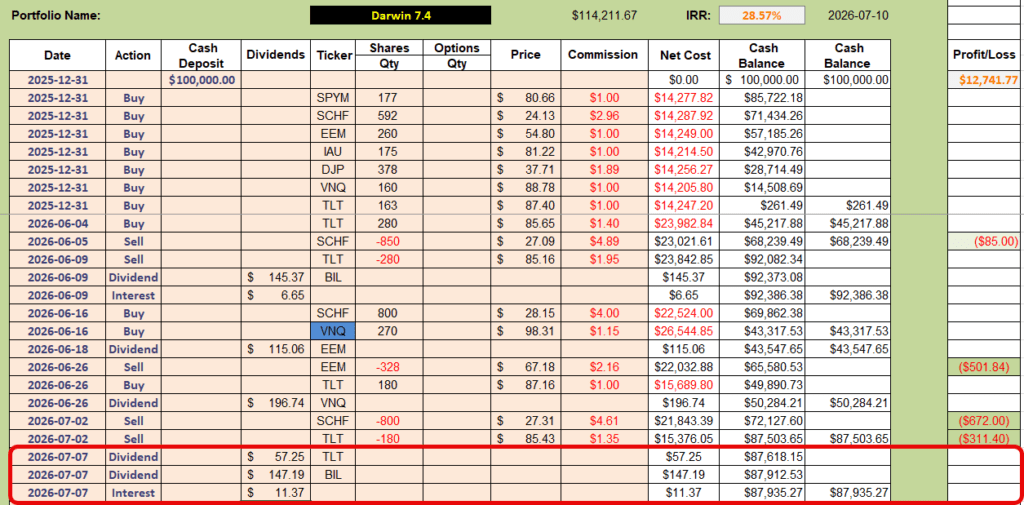Viewport: 1024px width, 505px height.
Task: Select the highlighted blue VNQ ticker cell
Action: pyautogui.click(x=334, y=331)
